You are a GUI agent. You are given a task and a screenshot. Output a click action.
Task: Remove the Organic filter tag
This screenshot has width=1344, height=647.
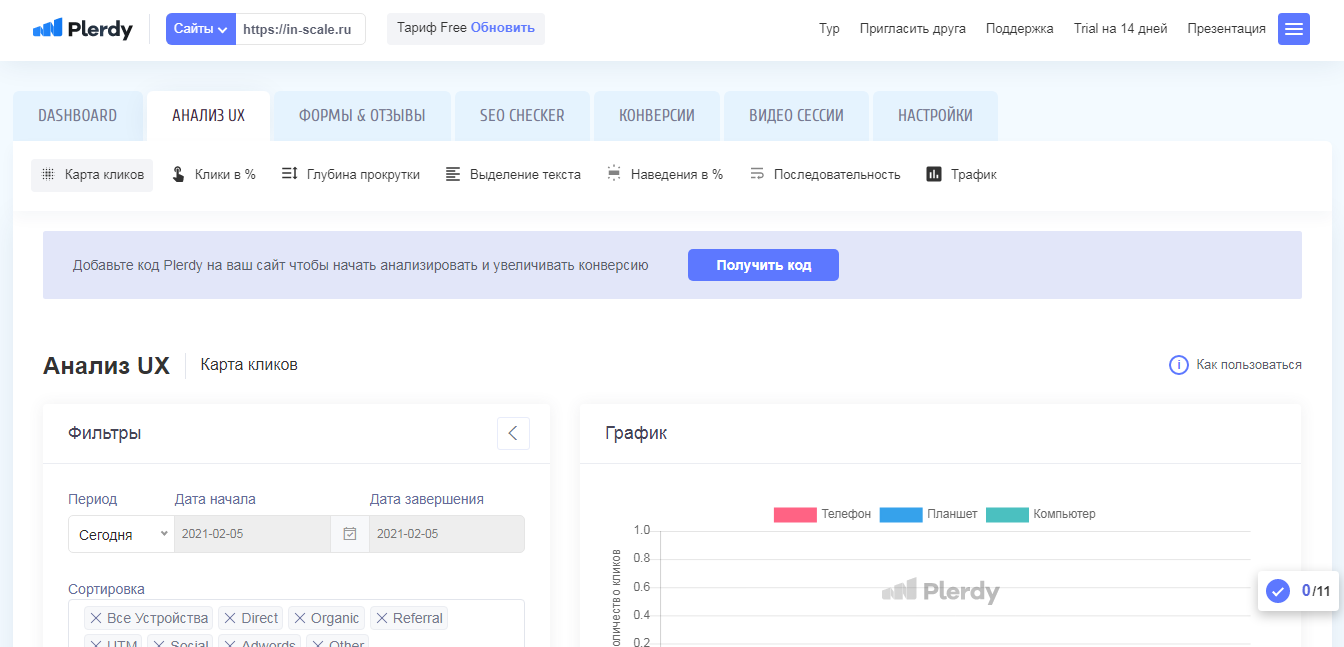pyautogui.click(x=299, y=618)
